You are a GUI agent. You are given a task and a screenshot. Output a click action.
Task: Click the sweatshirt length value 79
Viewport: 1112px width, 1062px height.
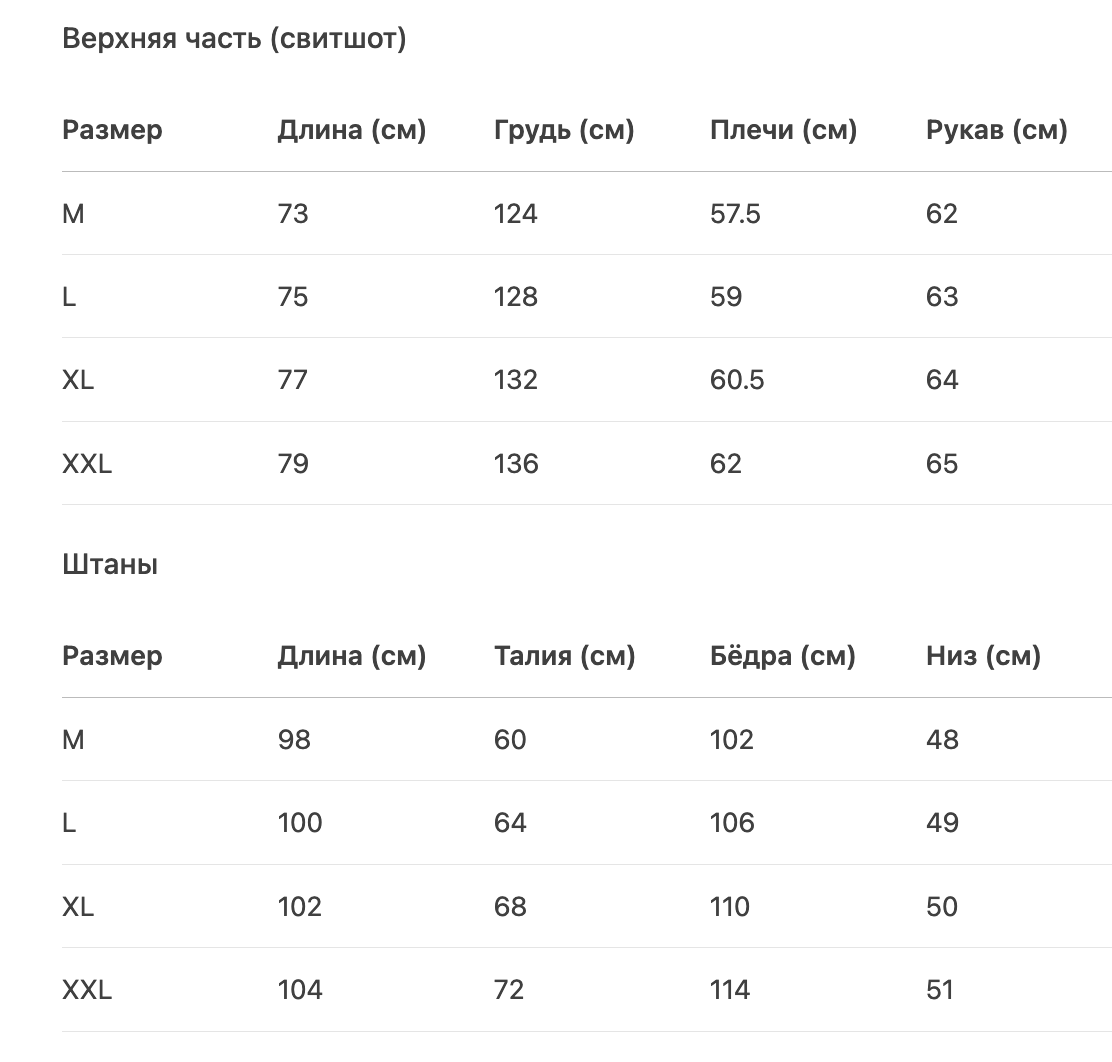tap(293, 464)
